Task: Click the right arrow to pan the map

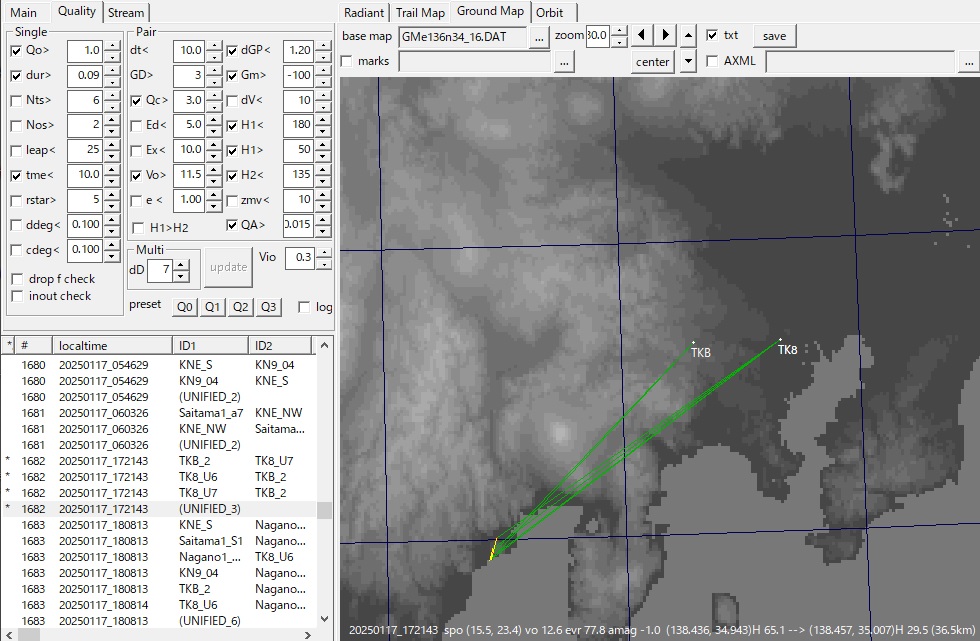Action: (x=663, y=37)
